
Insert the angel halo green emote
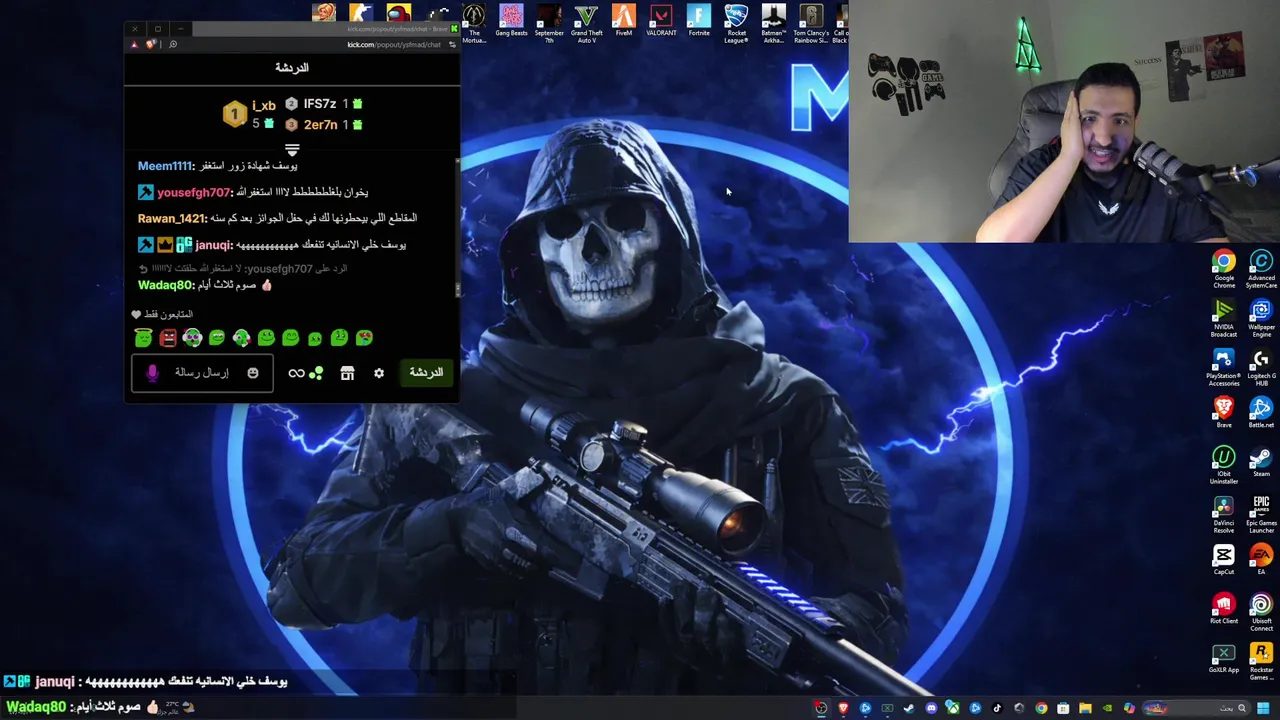143,337
